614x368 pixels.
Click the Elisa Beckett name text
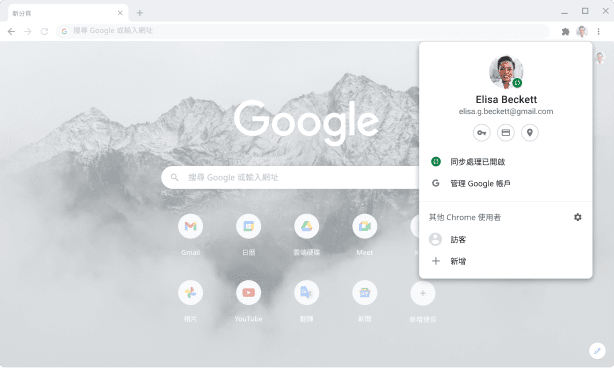(506, 99)
